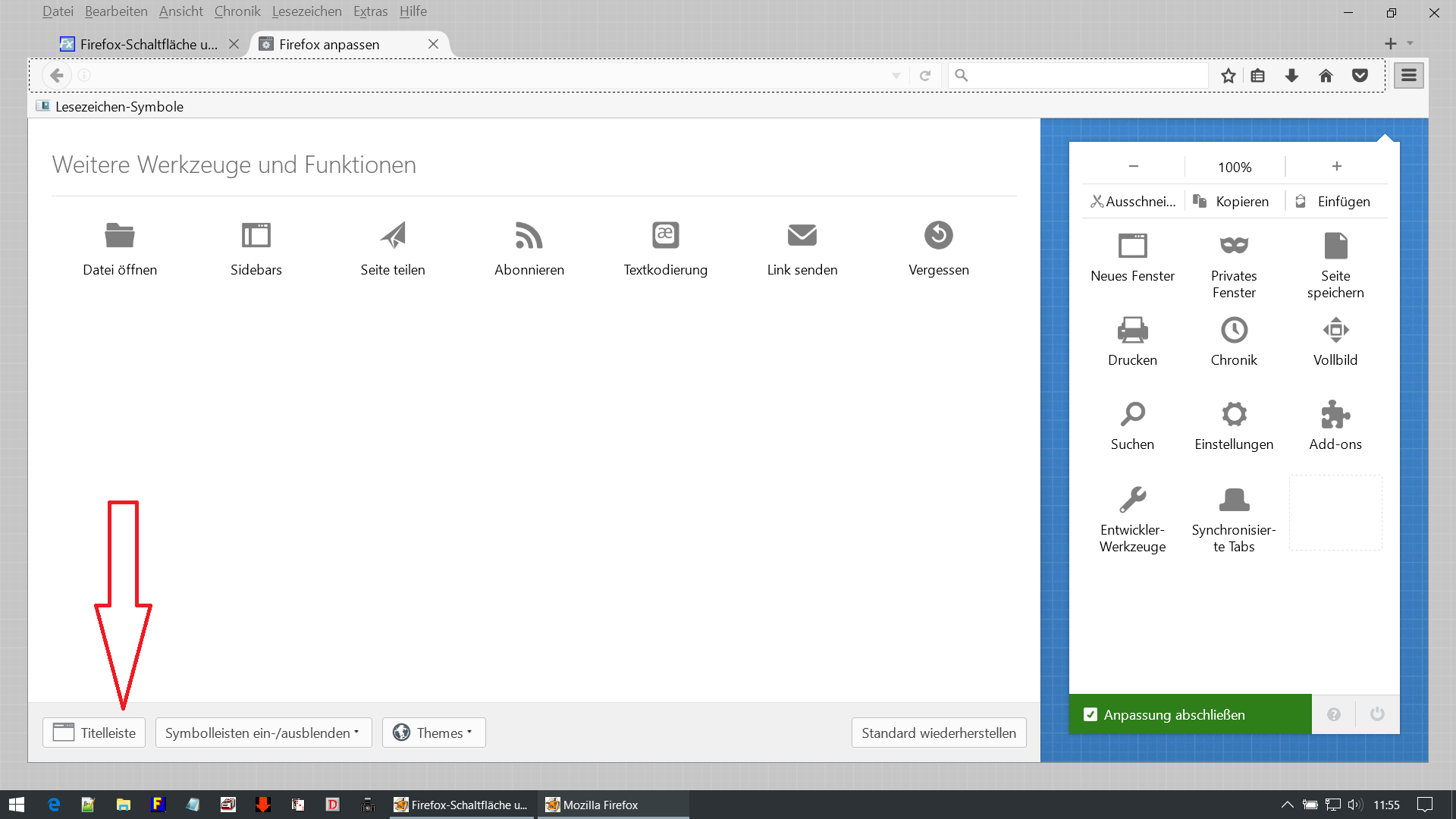
Task: Click the Abonnieren RSS feed icon
Action: 529,235
